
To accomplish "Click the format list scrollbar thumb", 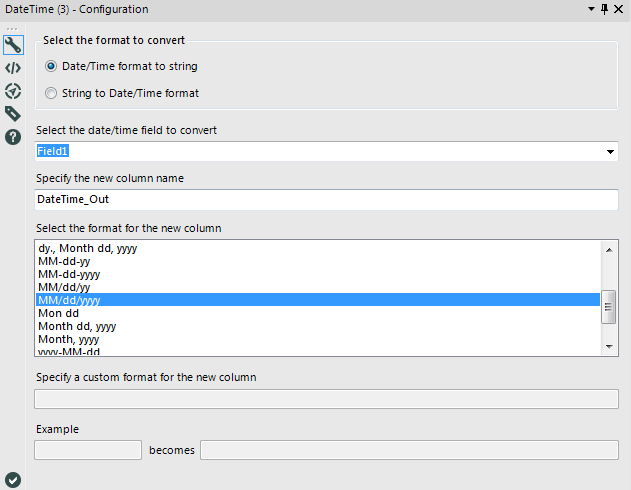I will coord(609,307).
